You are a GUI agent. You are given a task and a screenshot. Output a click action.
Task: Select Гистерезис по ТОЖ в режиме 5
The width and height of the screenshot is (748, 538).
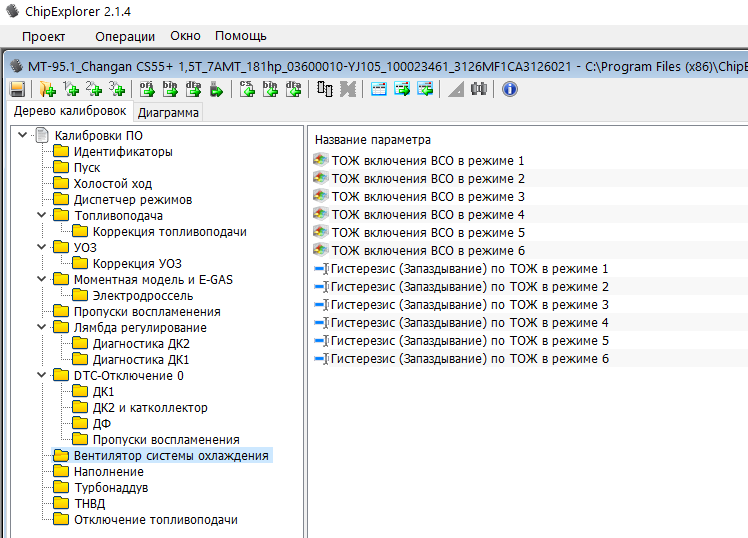coord(468,341)
